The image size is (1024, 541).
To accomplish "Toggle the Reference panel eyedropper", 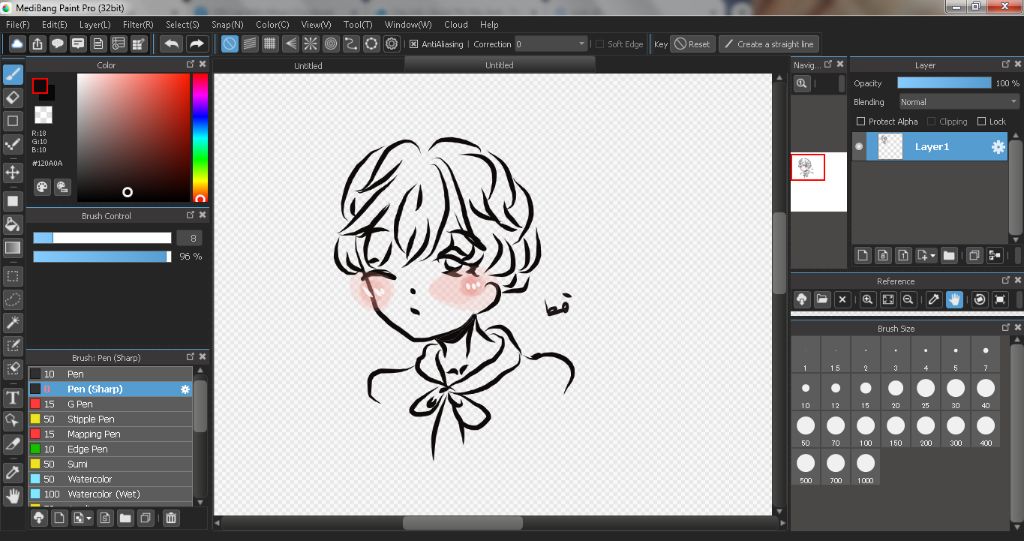I will pyautogui.click(x=935, y=299).
